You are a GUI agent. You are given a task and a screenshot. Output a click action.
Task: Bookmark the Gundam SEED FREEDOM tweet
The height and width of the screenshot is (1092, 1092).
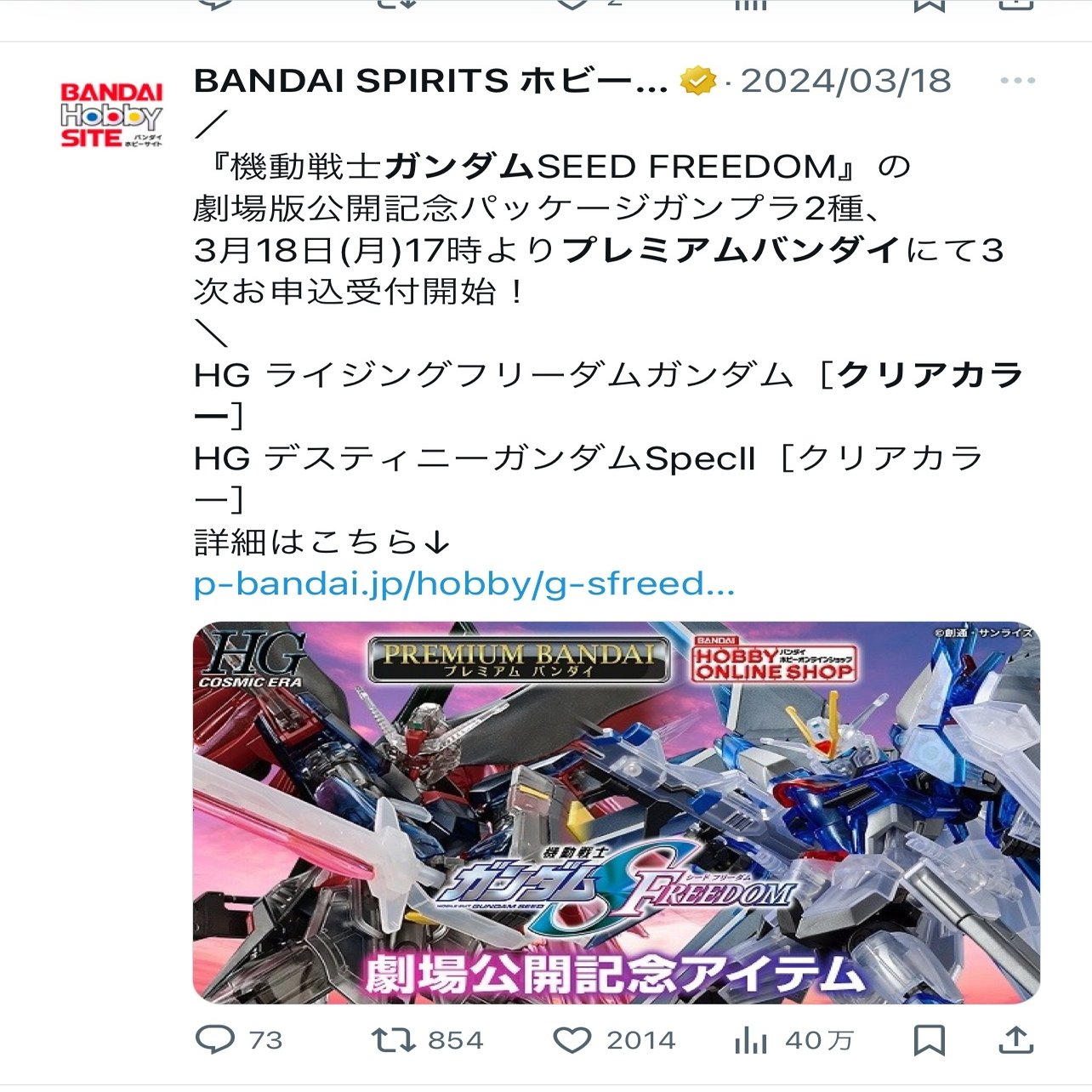click(929, 1039)
